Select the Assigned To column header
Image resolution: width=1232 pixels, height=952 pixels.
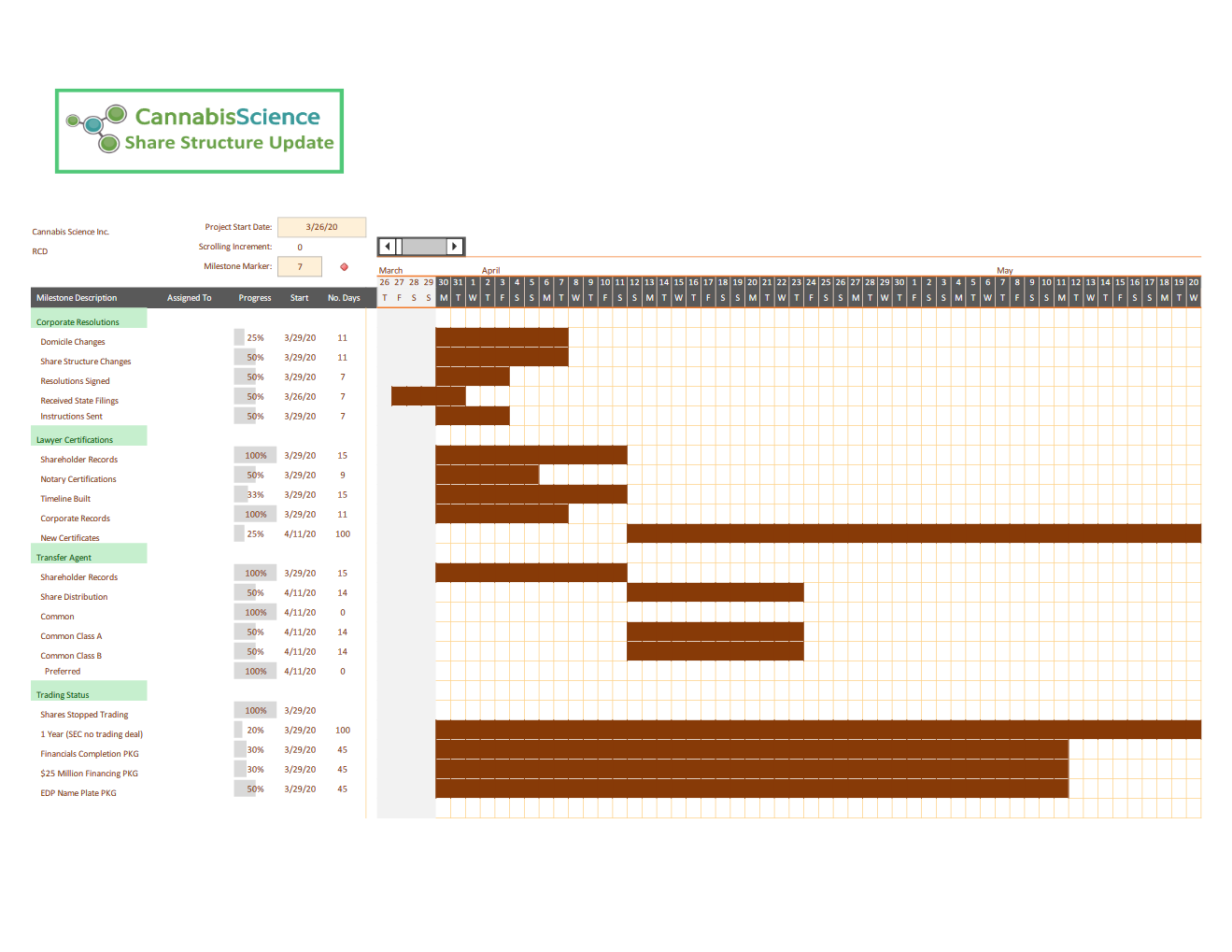(x=189, y=297)
